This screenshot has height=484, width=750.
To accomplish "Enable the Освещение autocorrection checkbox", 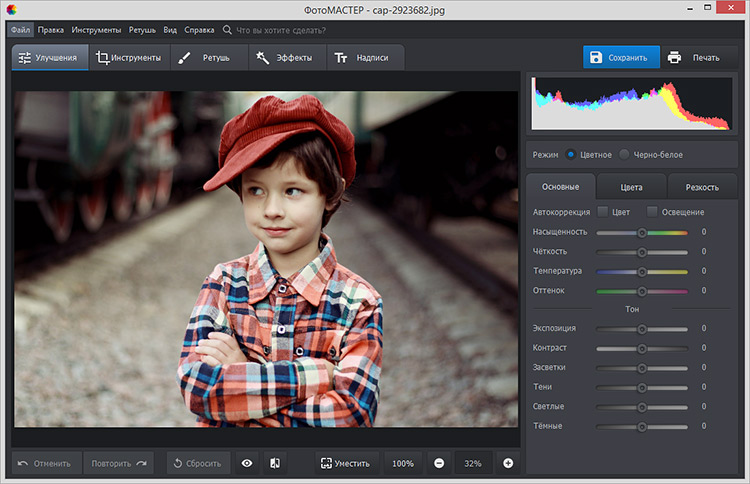I will point(652,212).
